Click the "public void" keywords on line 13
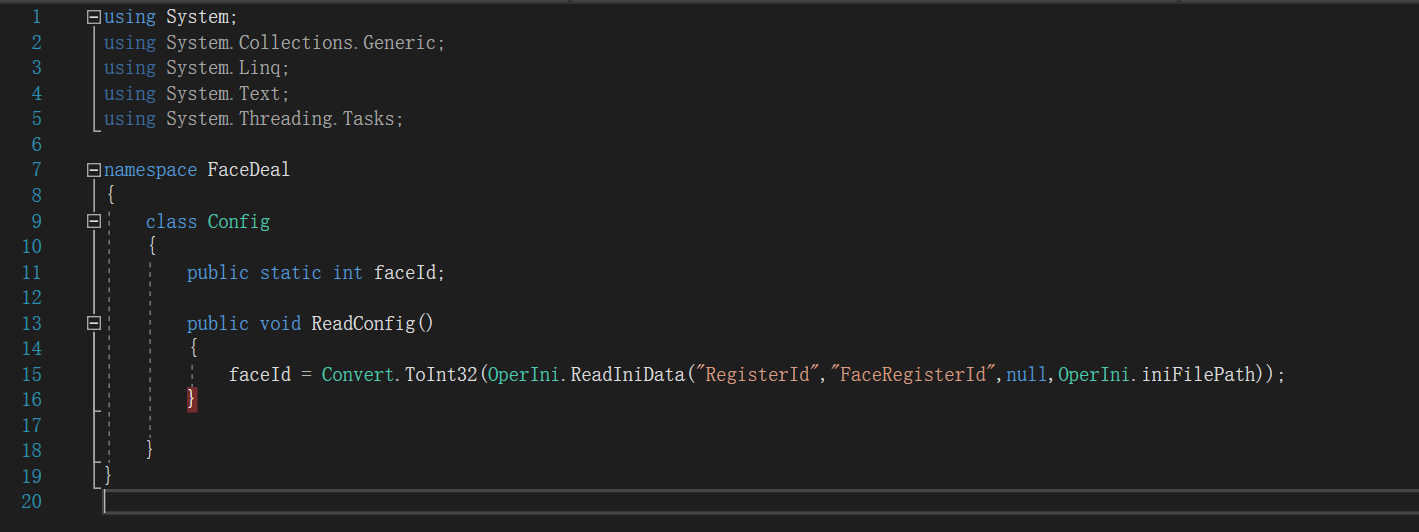Image resolution: width=1419 pixels, height=532 pixels. click(x=244, y=323)
